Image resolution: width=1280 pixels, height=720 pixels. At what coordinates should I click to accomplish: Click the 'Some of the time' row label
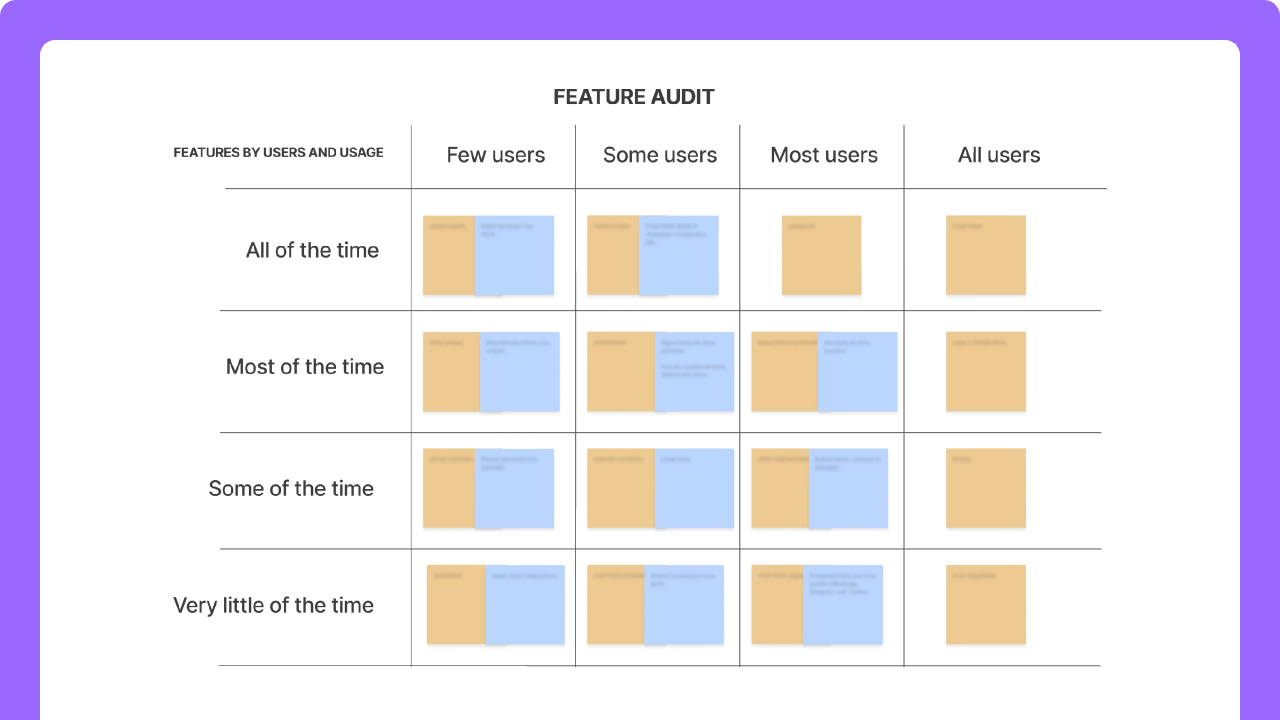tap(290, 489)
